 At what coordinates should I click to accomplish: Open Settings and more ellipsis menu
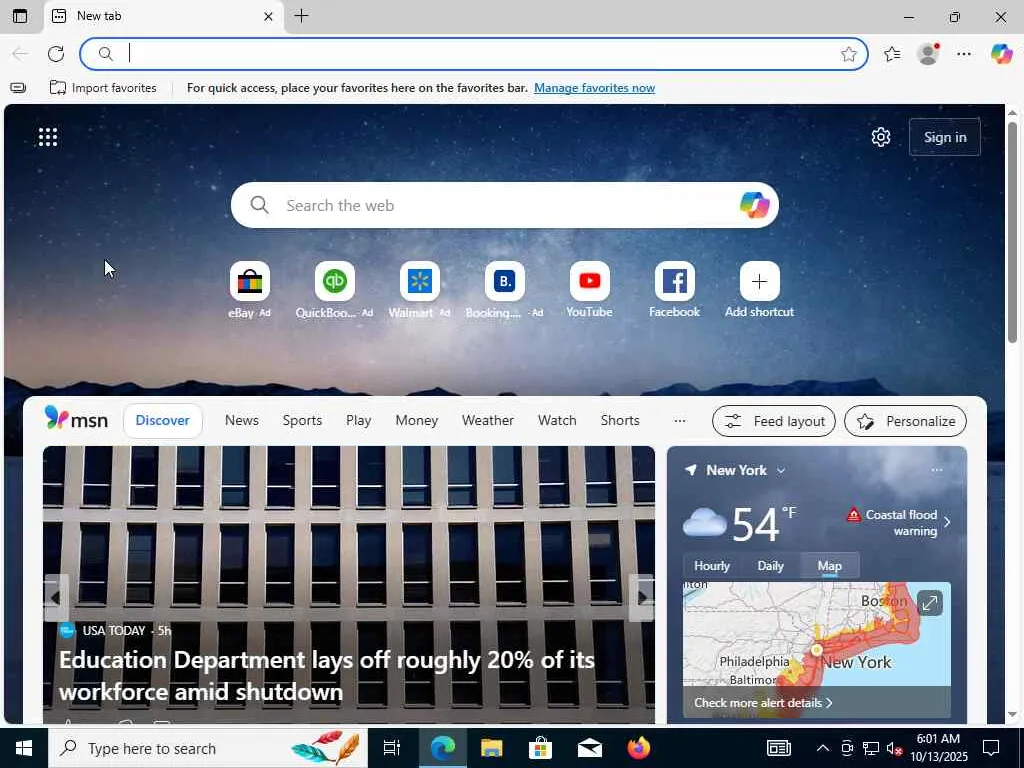tap(964, 54)
